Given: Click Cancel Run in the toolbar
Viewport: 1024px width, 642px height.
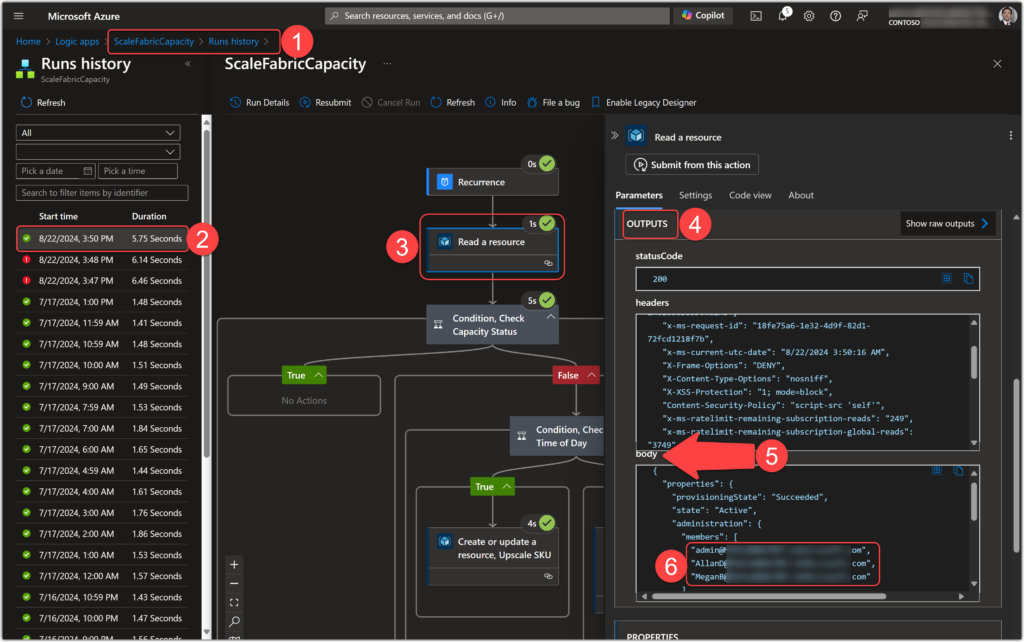Looking at the screenshot, I should point(391,103).
